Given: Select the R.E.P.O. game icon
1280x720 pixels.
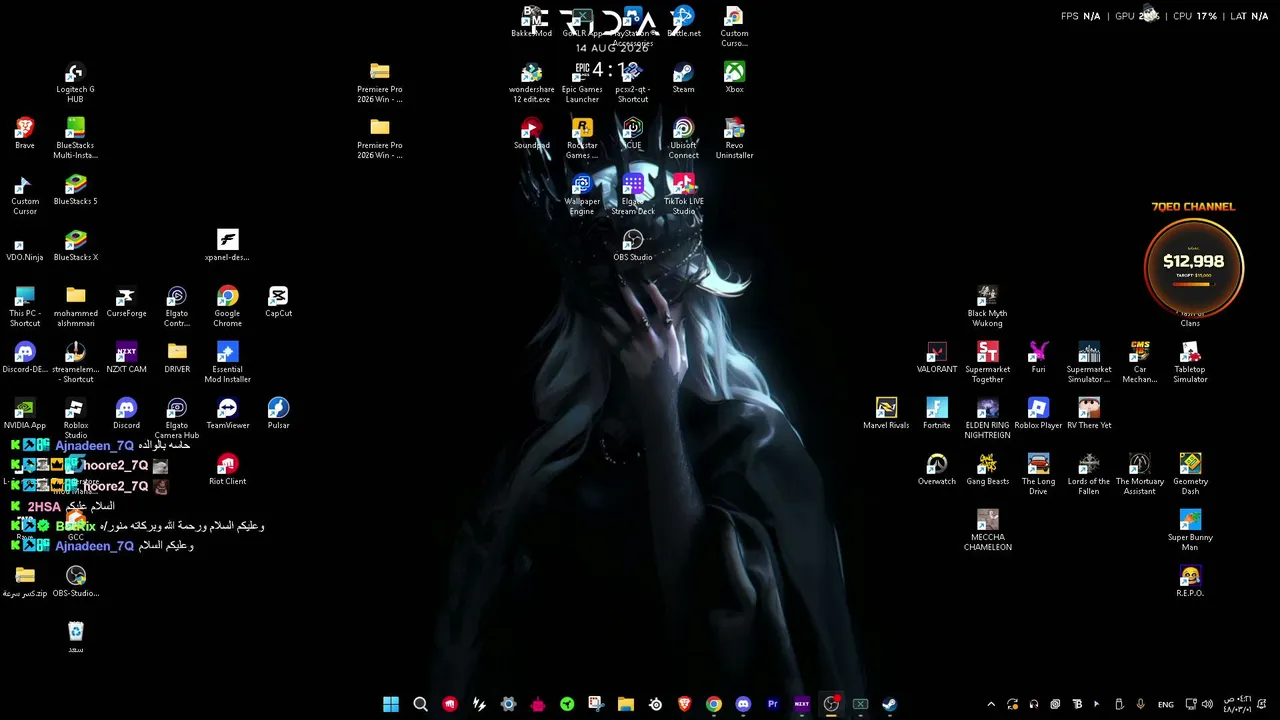Looking at the screenshot, I should point(1190,582).
